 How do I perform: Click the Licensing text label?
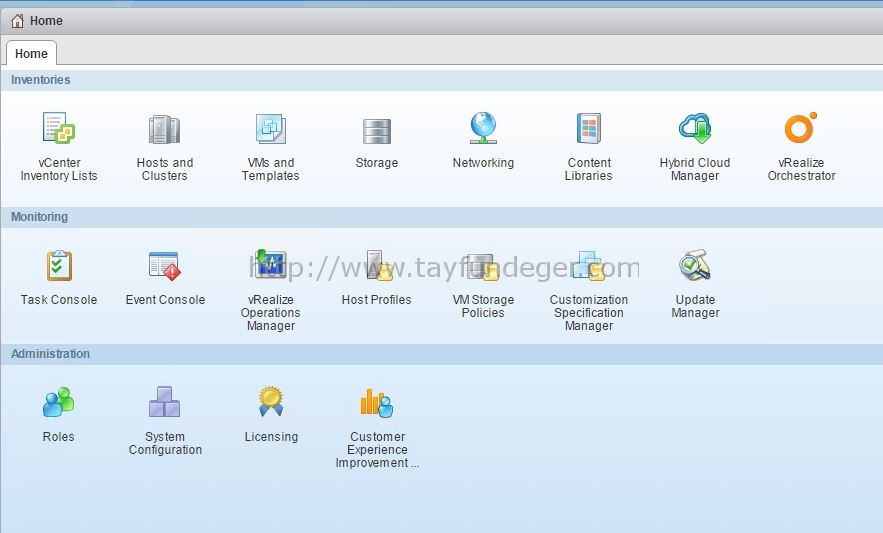[x=271, y=437]
